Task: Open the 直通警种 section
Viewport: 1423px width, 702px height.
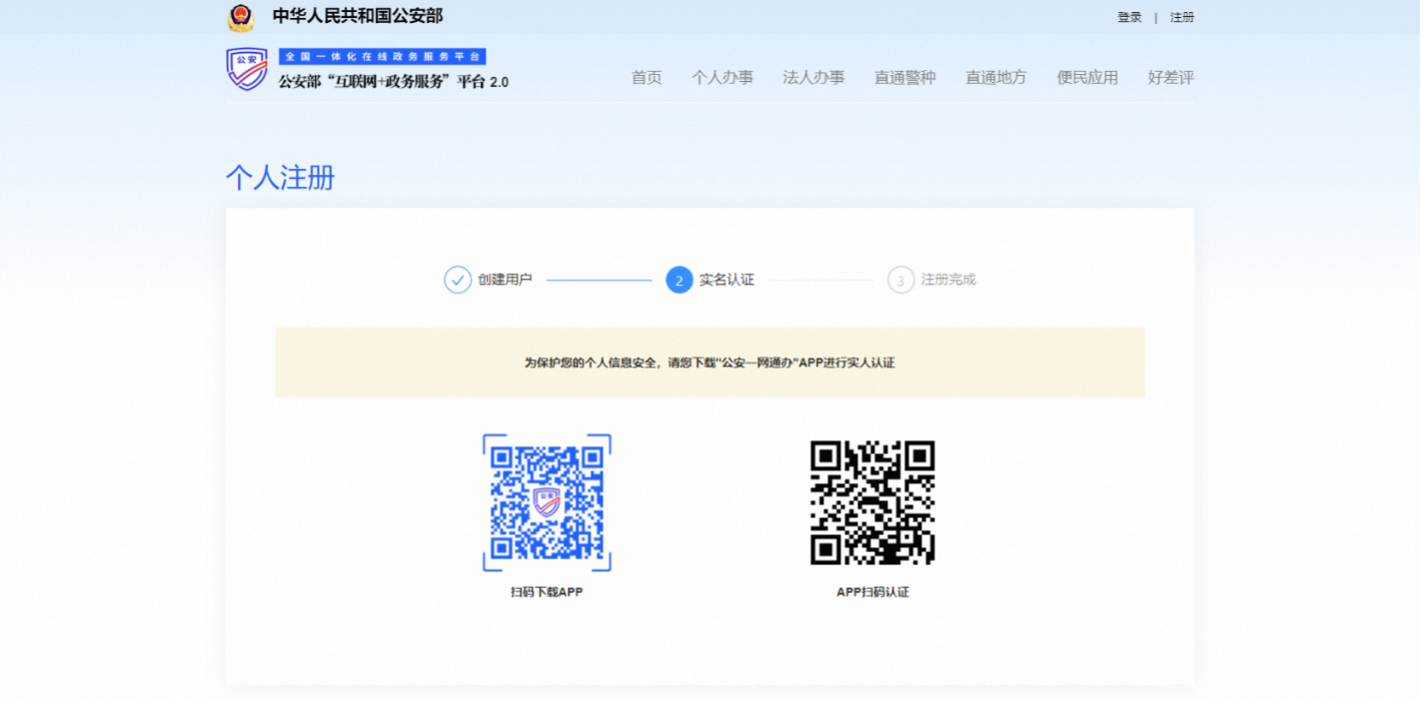Action: pos(905,77)
